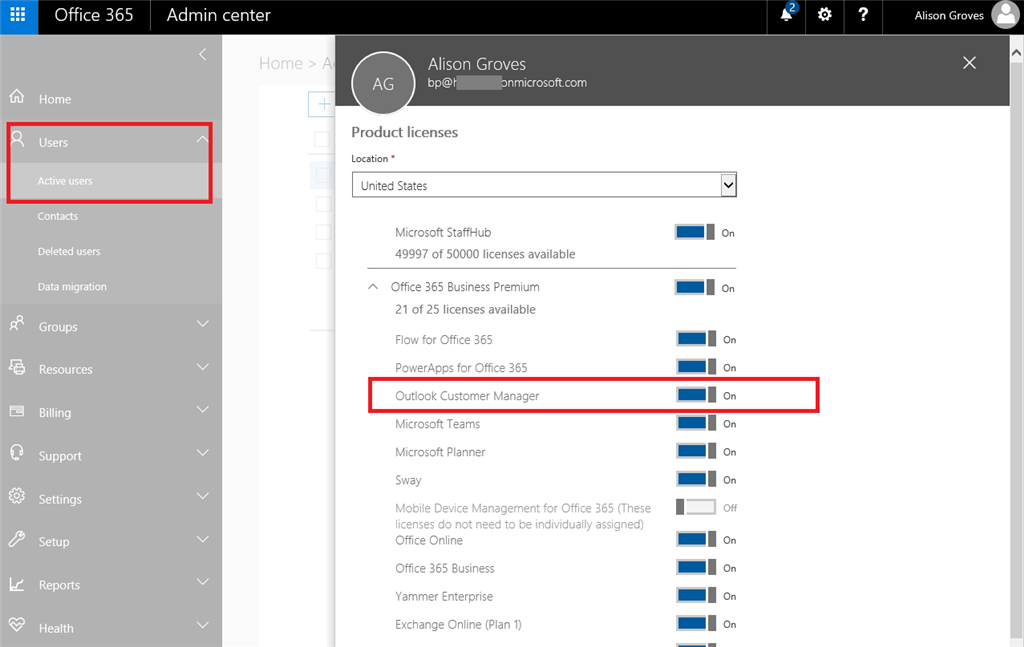Click the scrollbar up arrow
This screenshot has height=647, width=1024.
coord(1016,54)
